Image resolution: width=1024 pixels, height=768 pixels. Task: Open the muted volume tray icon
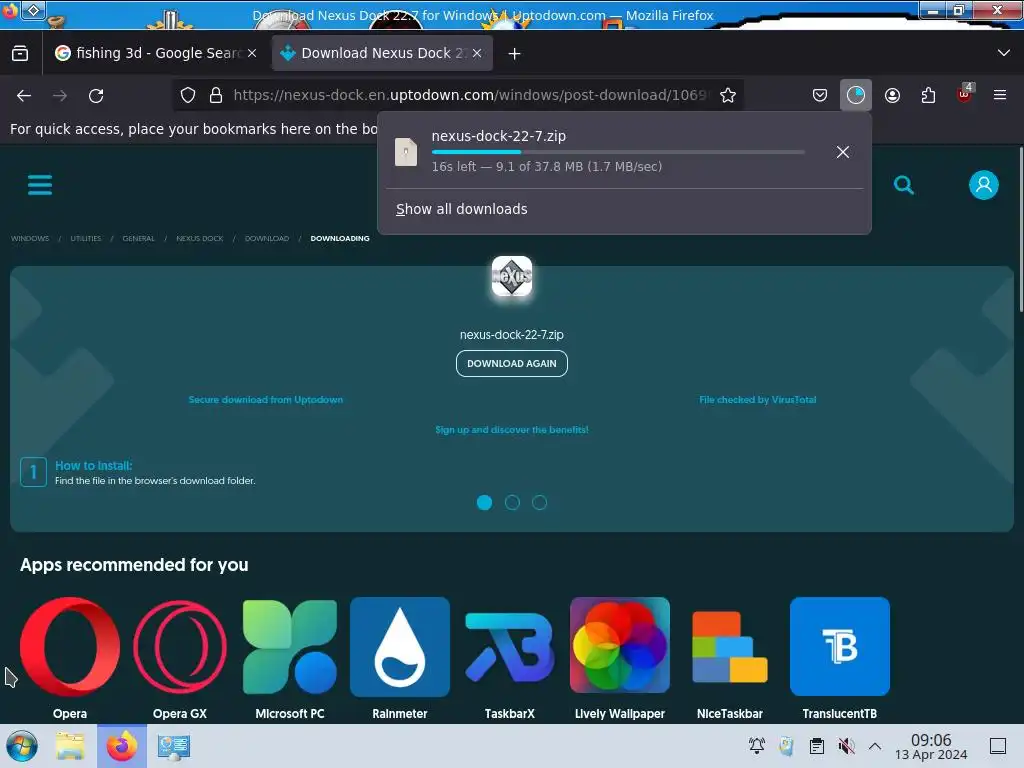[846, 746]
